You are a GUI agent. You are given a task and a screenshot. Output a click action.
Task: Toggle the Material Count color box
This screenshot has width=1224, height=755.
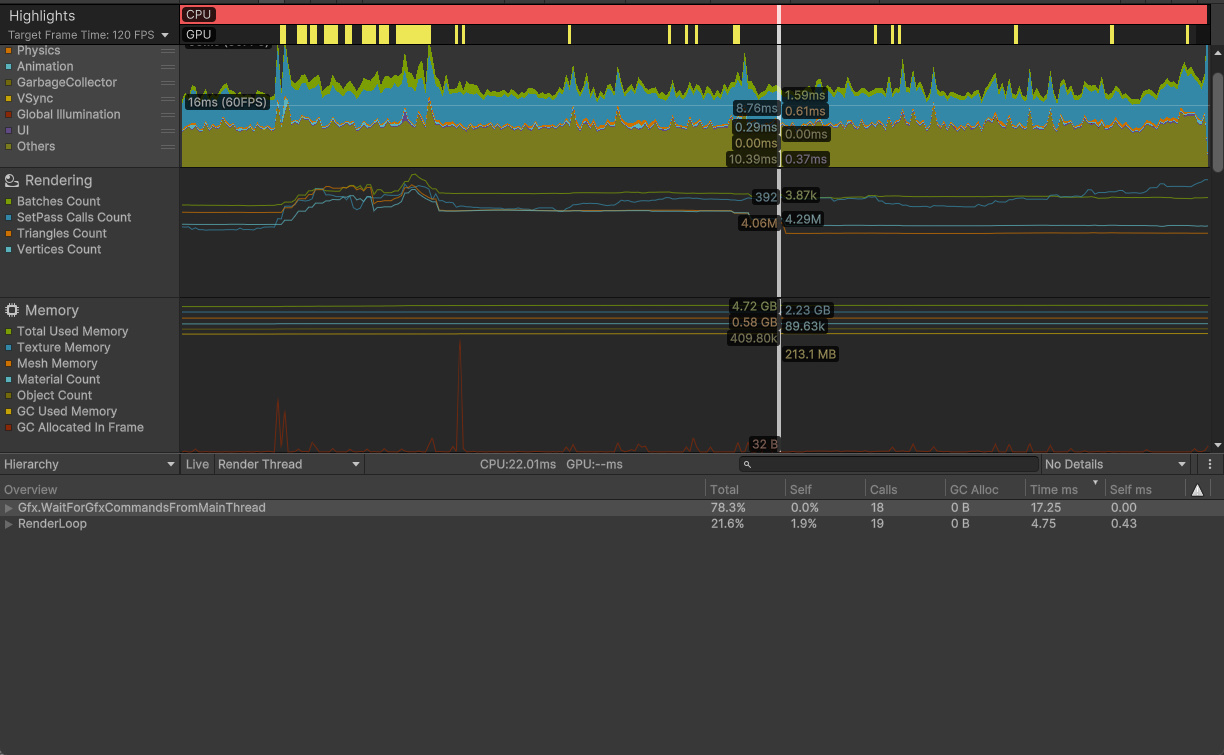(x=9, y=379)
